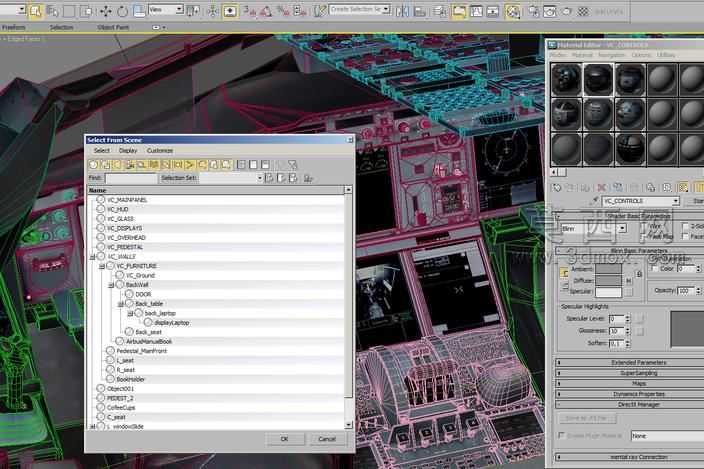Image resolution: width=704 pixels, height=469 pixels.
Task: Click the Specular color swatch
Action: pos(608,292)
